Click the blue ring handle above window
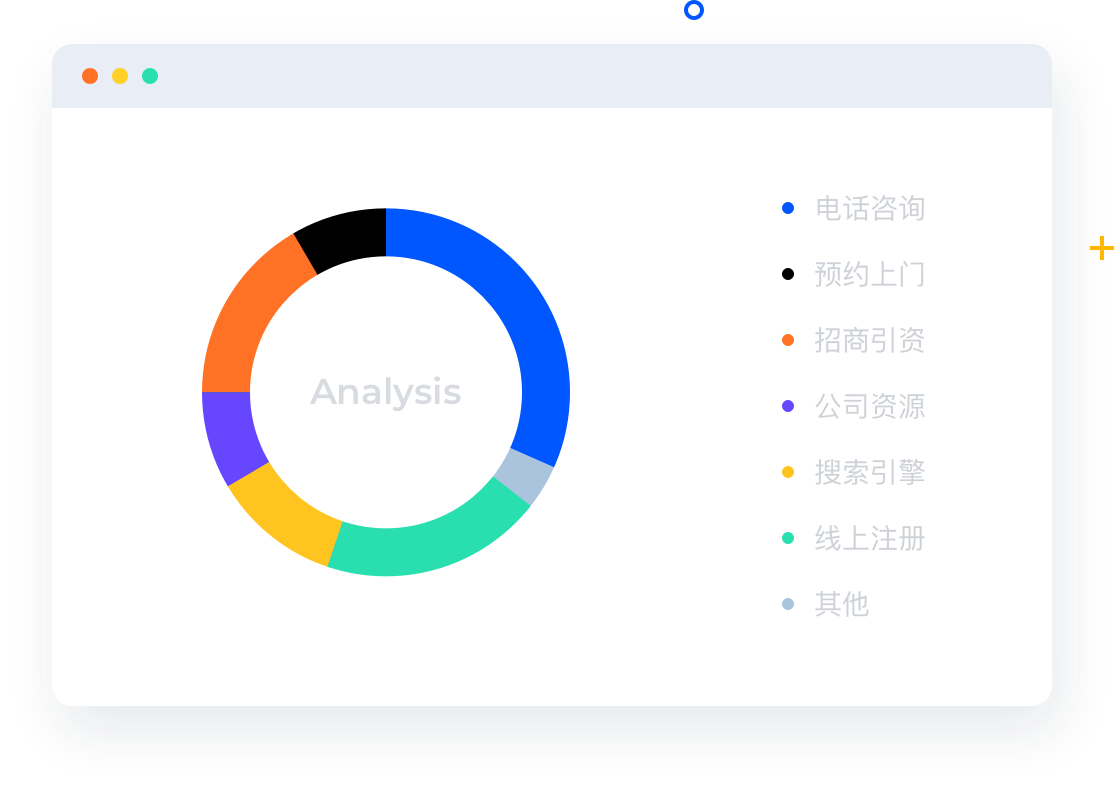Image resolution: width=1120 pixels, height=790 pixels. [x=694, y=10]
